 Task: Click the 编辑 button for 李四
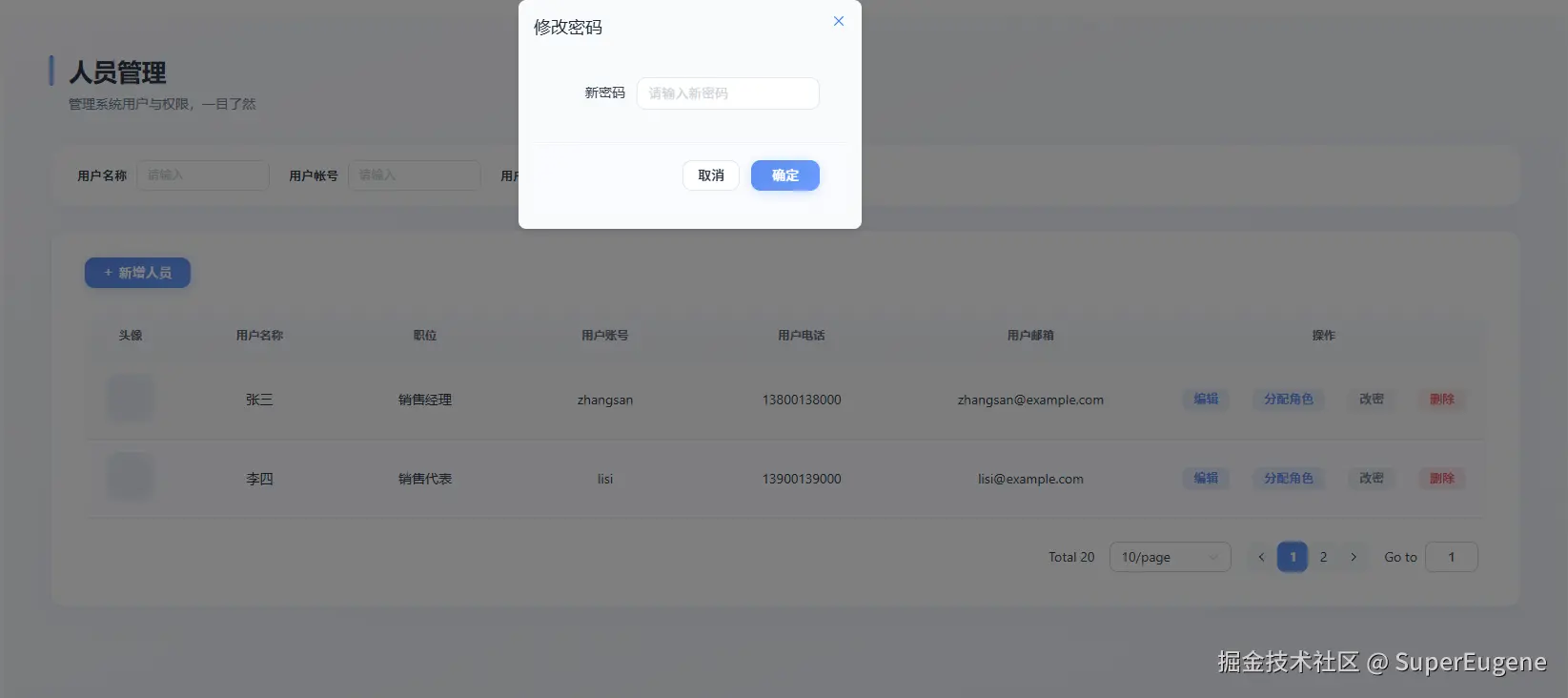[1206, 479]
